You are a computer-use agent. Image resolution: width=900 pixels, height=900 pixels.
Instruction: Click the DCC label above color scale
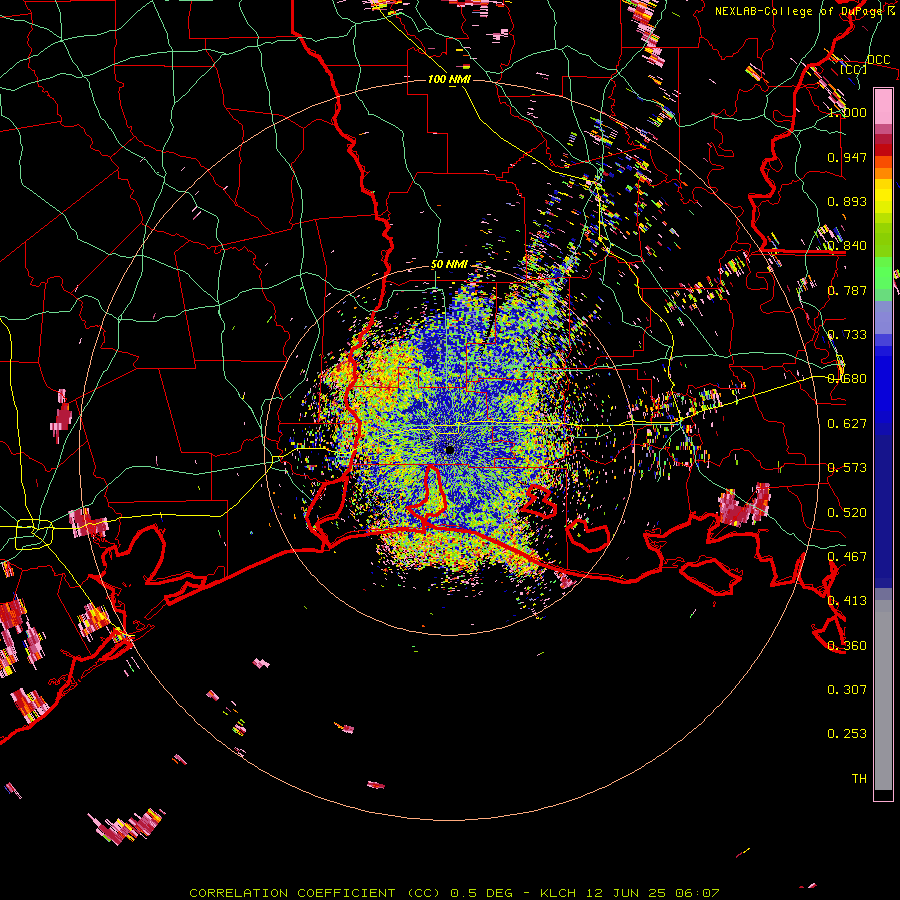878,60
